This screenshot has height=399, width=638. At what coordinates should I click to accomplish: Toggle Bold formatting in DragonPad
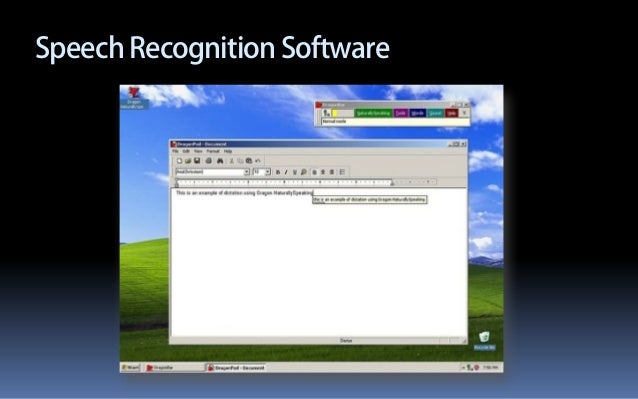(x=278, y=172)
